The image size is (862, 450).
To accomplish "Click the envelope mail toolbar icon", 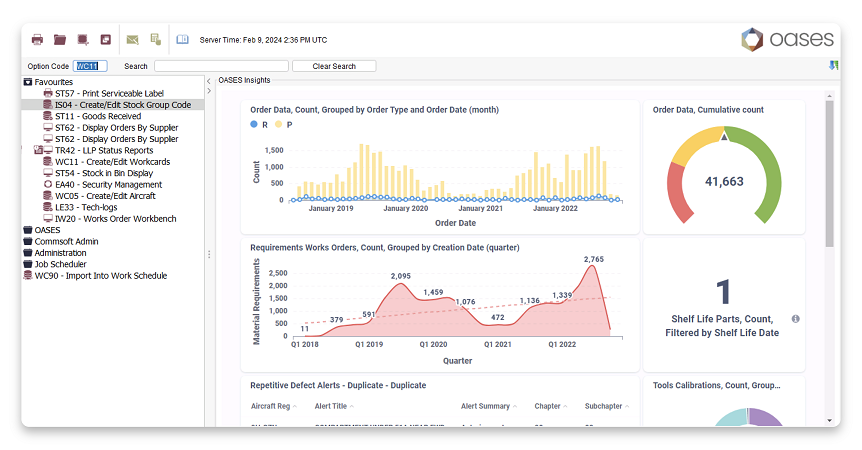I will 132,40.
